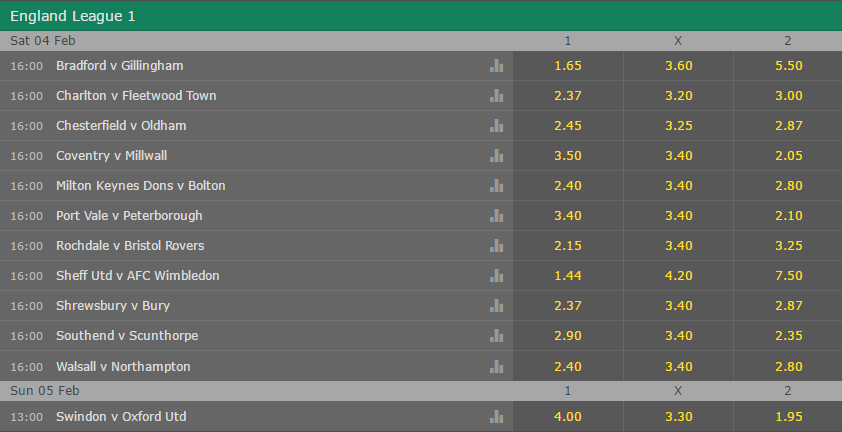The image size is (842, 432).
Task: Select Oxford Utd away win odds 1.95
Action: pyautogui.click(x=788, y=416)
